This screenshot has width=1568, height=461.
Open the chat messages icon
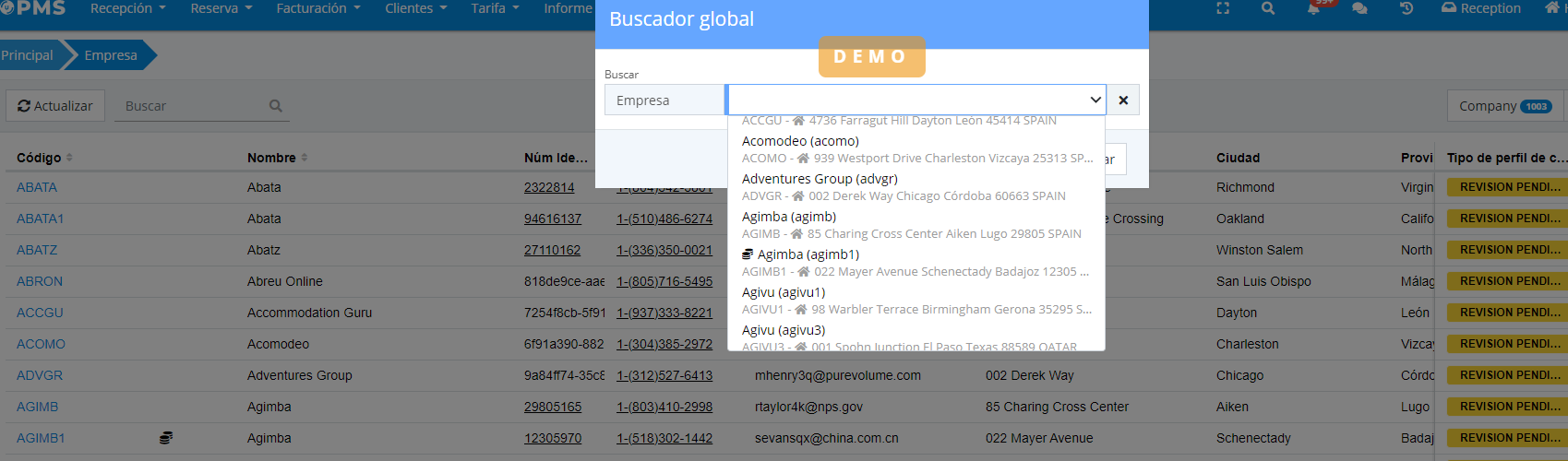coord(1359,8)
